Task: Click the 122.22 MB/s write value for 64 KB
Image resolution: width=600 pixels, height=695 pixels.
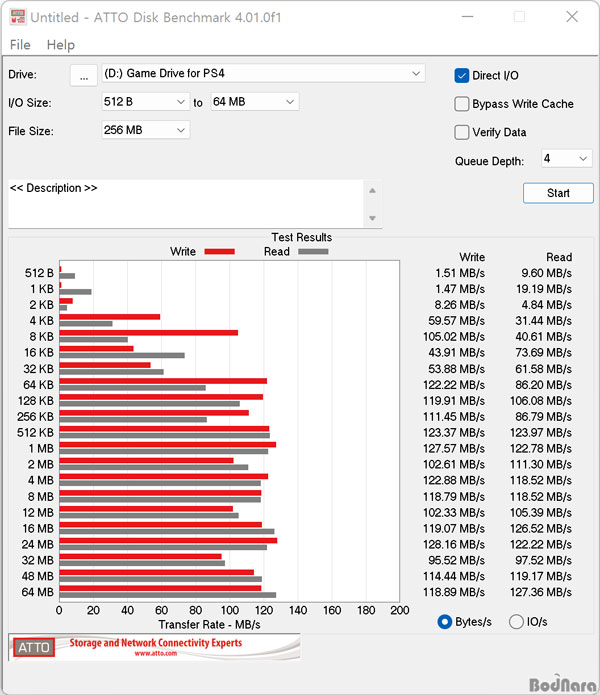Action: pos(454,385)
